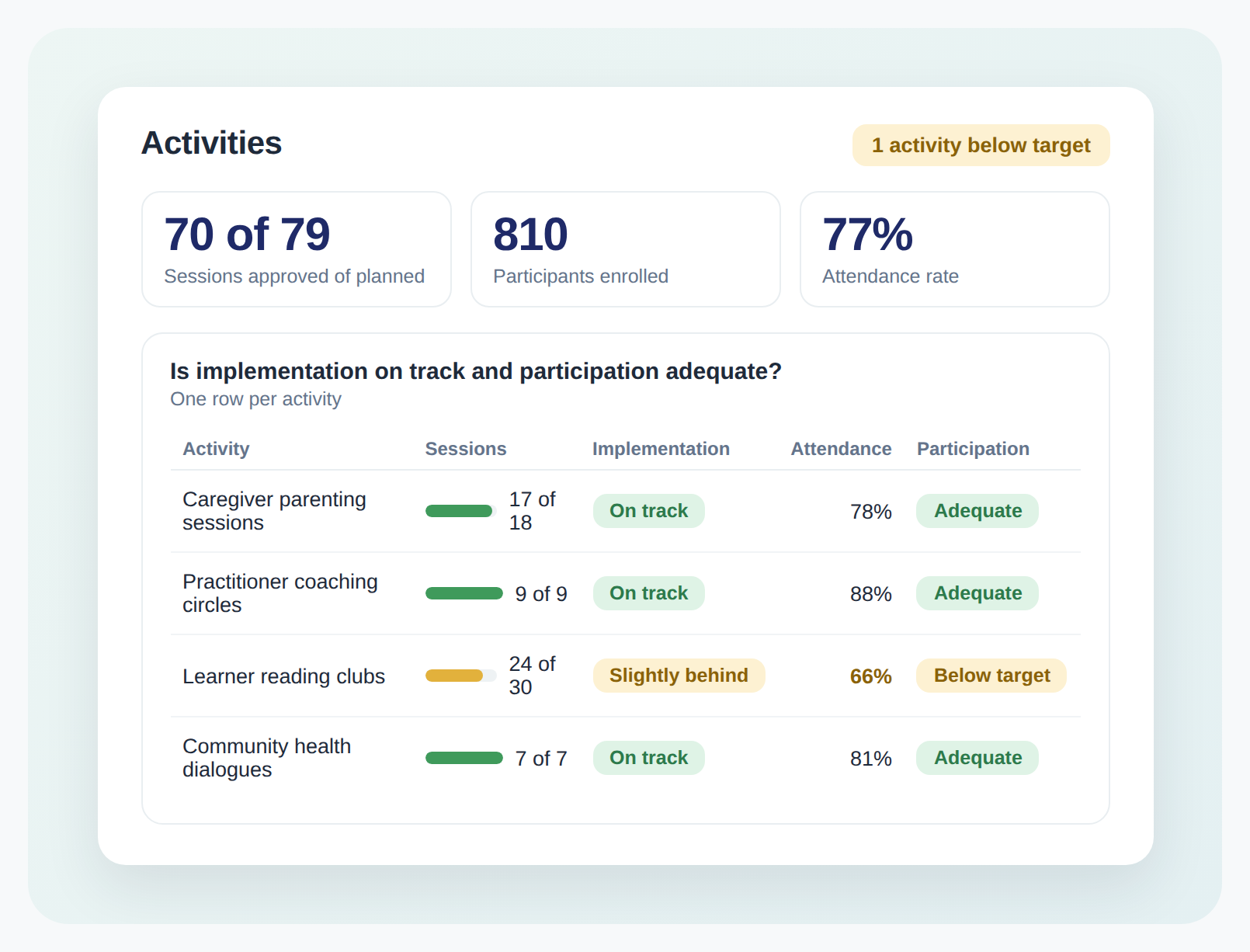Click the '24 of 30' sessions value

pos(533,676)
